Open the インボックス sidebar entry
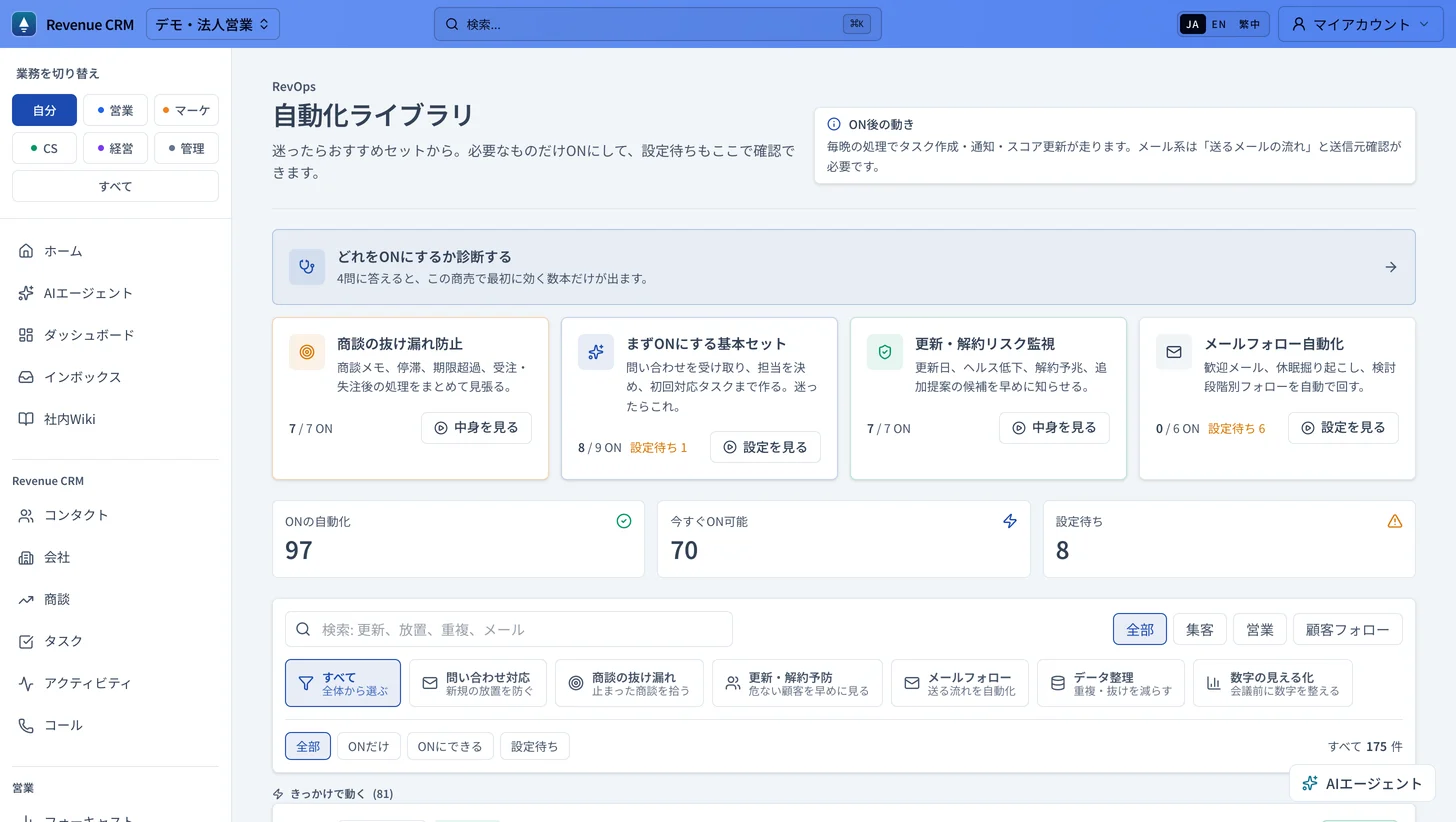Screen dimensions: 1456x822 point(115,377)
